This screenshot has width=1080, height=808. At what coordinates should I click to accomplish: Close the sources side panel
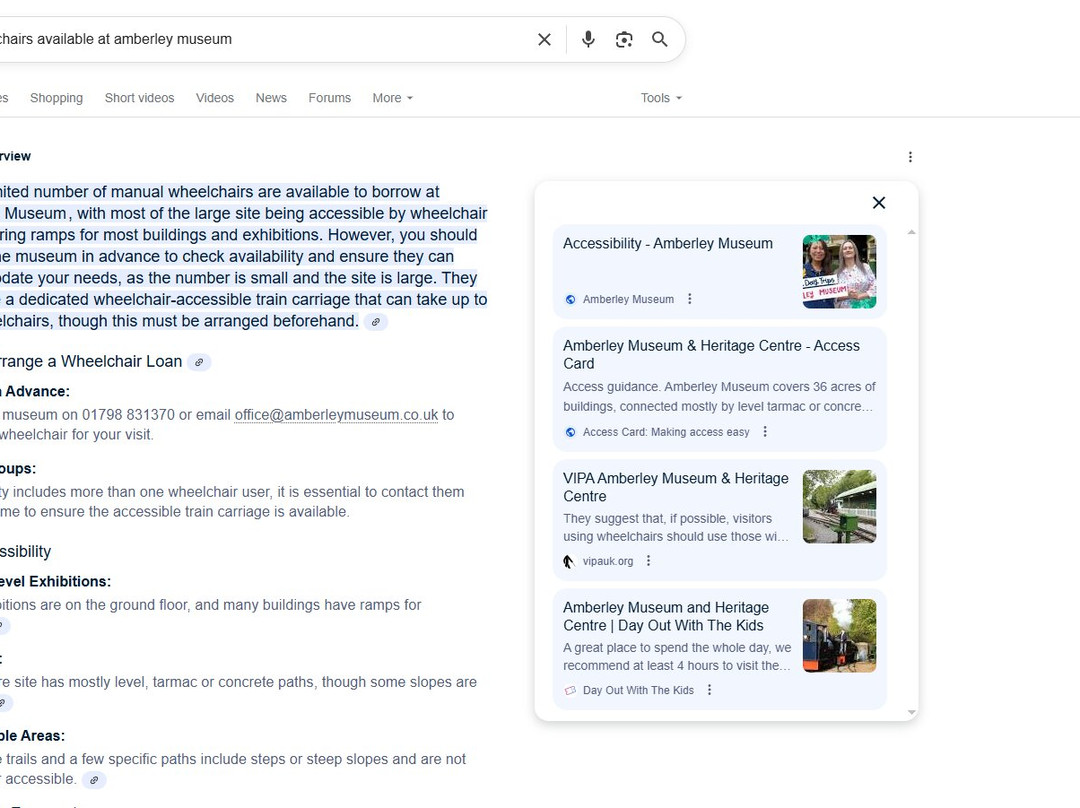point(879,203)
